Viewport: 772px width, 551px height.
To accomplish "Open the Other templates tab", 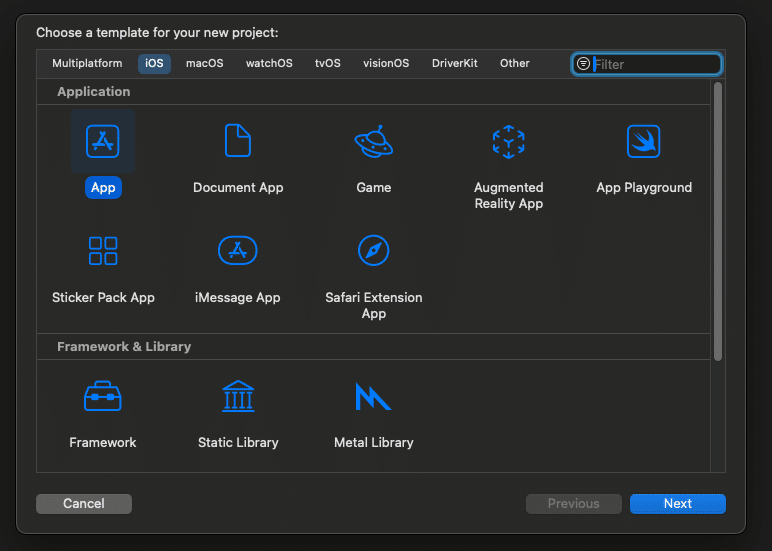I will pos(515,64).
